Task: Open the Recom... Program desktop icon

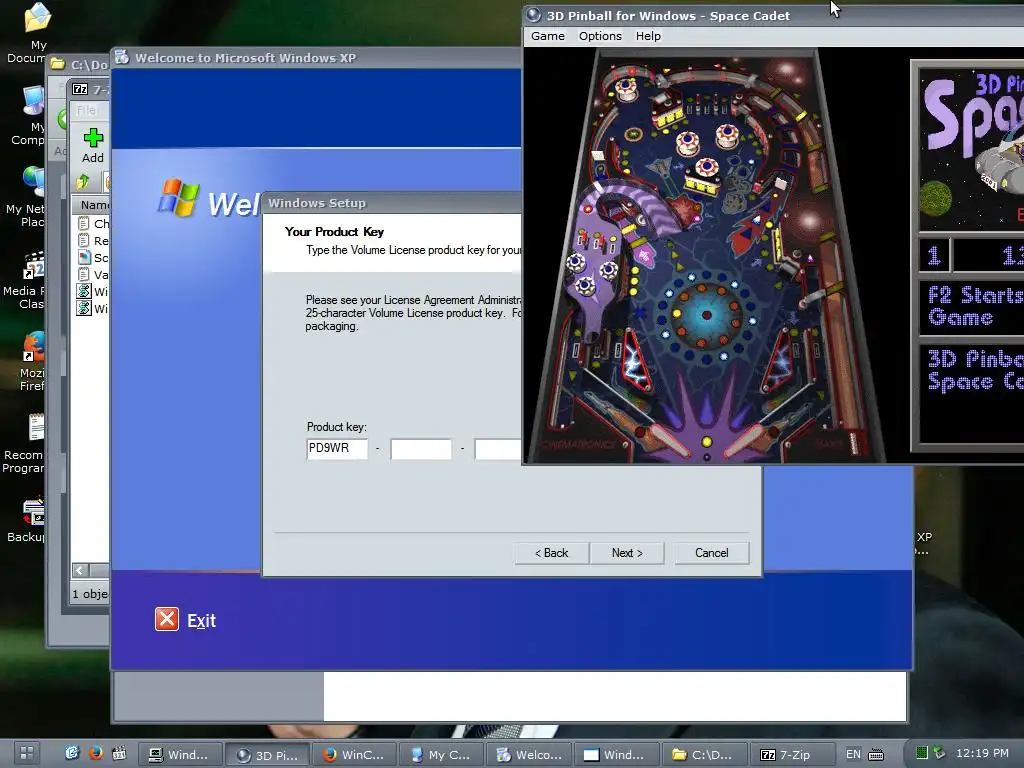Action: click(37, 427)
